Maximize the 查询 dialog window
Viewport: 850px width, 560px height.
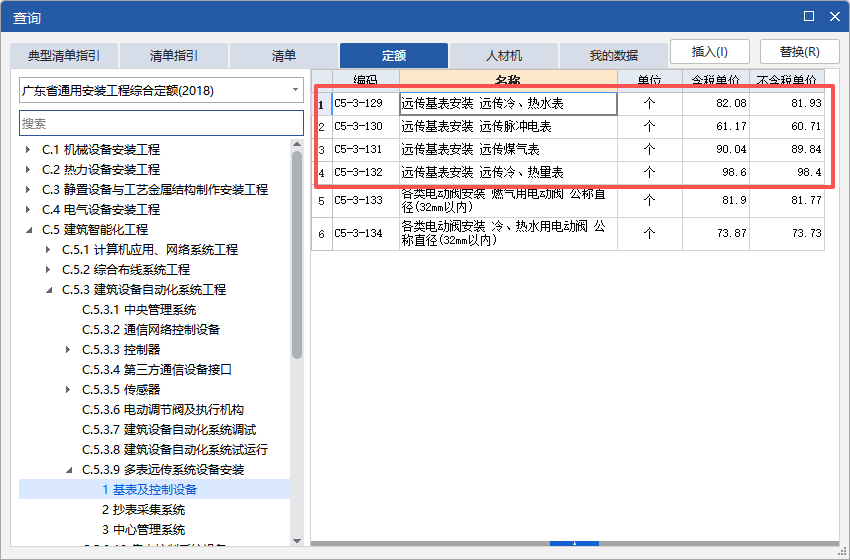tap(809, 16)
